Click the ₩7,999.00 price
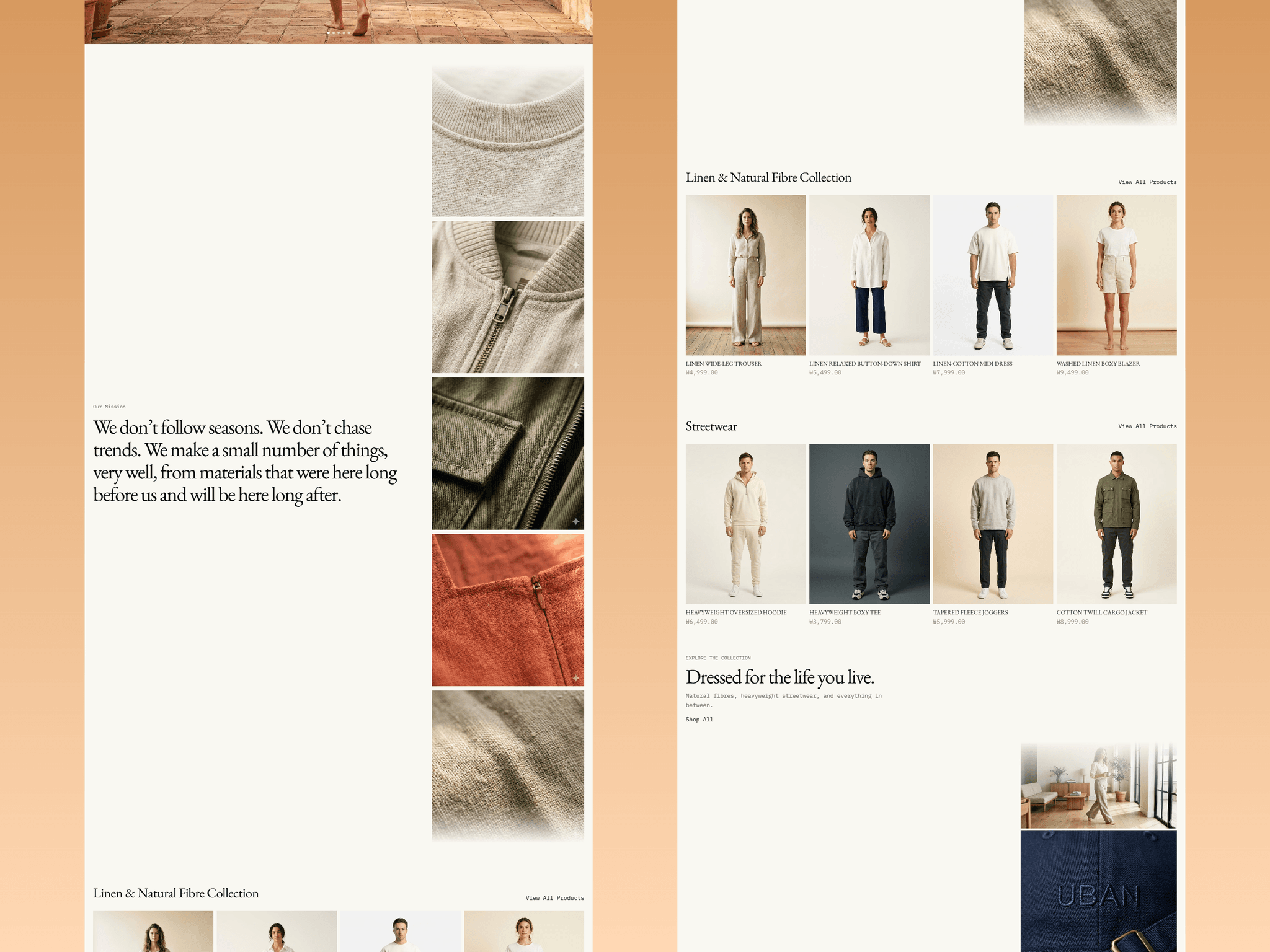This screenshot has width=1270, height=952. [949, 372]
